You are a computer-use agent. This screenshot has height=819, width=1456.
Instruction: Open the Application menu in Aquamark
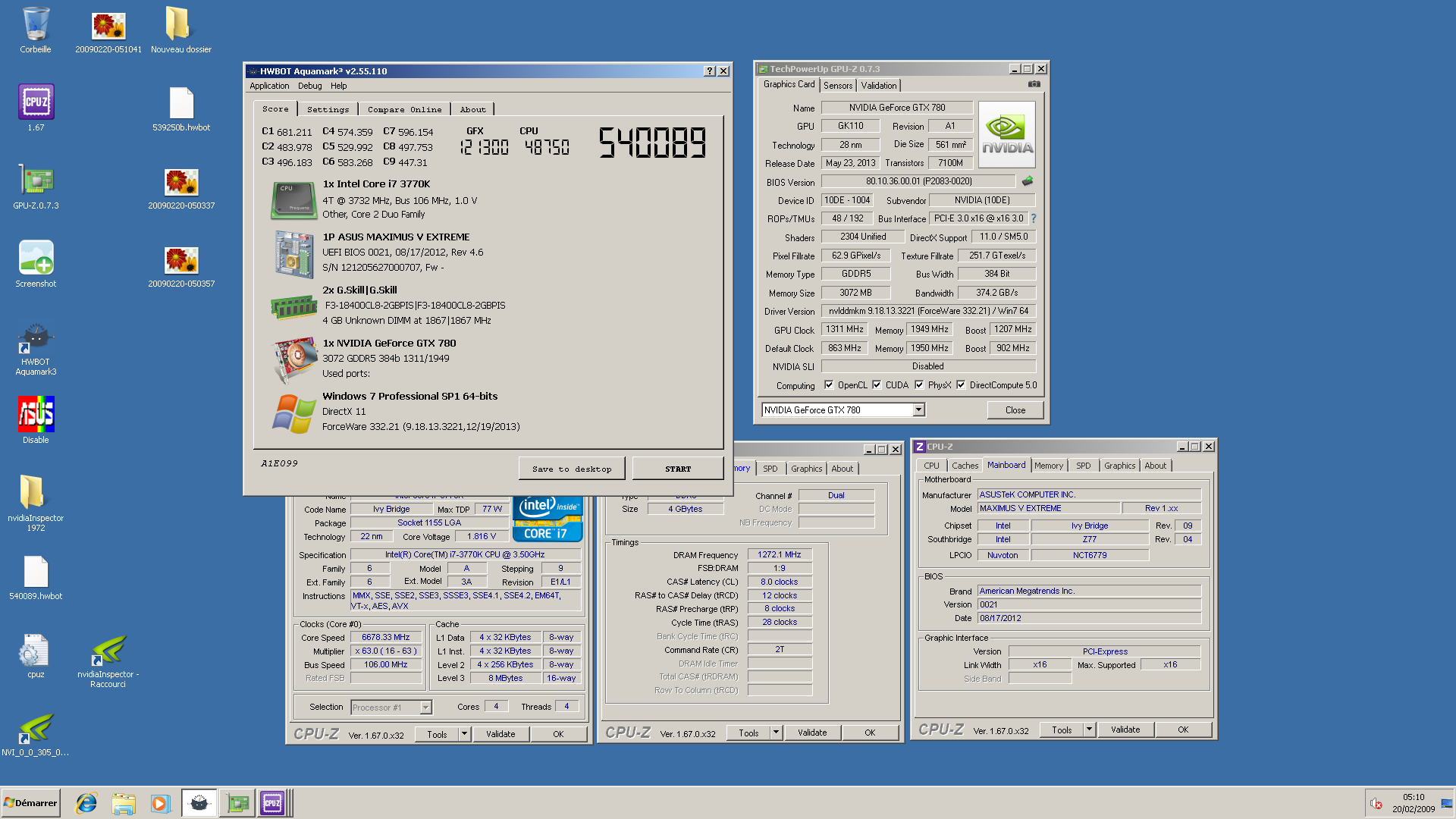(x=269, y=86)
